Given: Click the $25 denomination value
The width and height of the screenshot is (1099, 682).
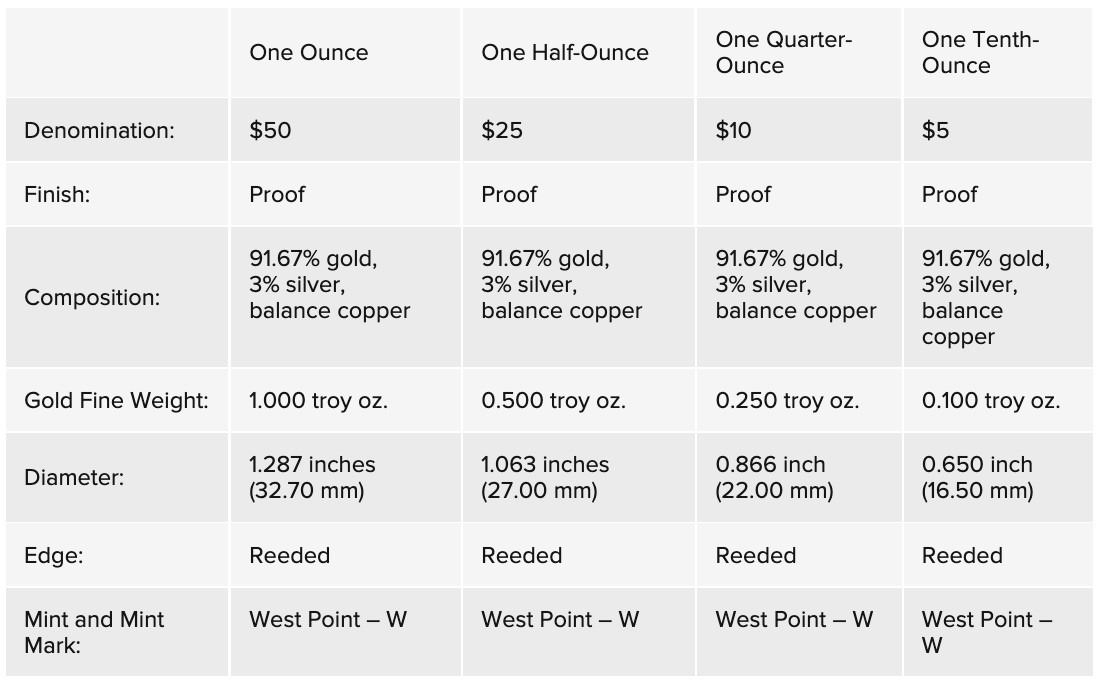Looking at the screenshot, I should 502,131.
